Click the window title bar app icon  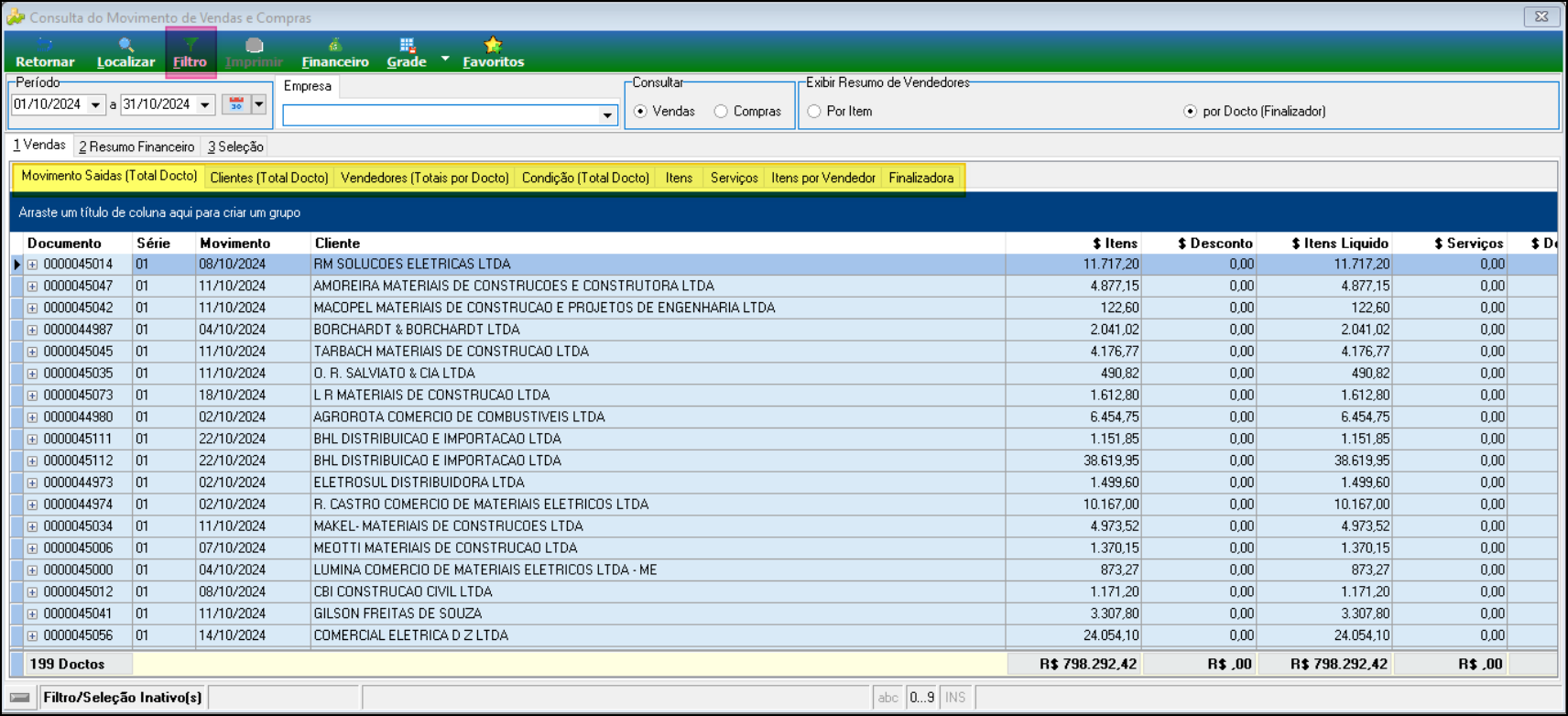coord(16,17)
